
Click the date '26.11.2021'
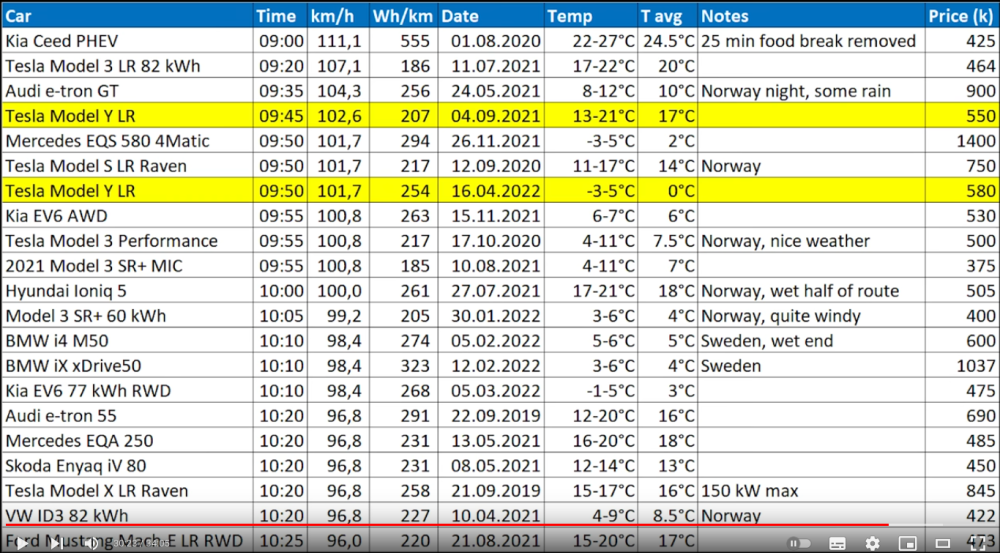pos(496,140)
